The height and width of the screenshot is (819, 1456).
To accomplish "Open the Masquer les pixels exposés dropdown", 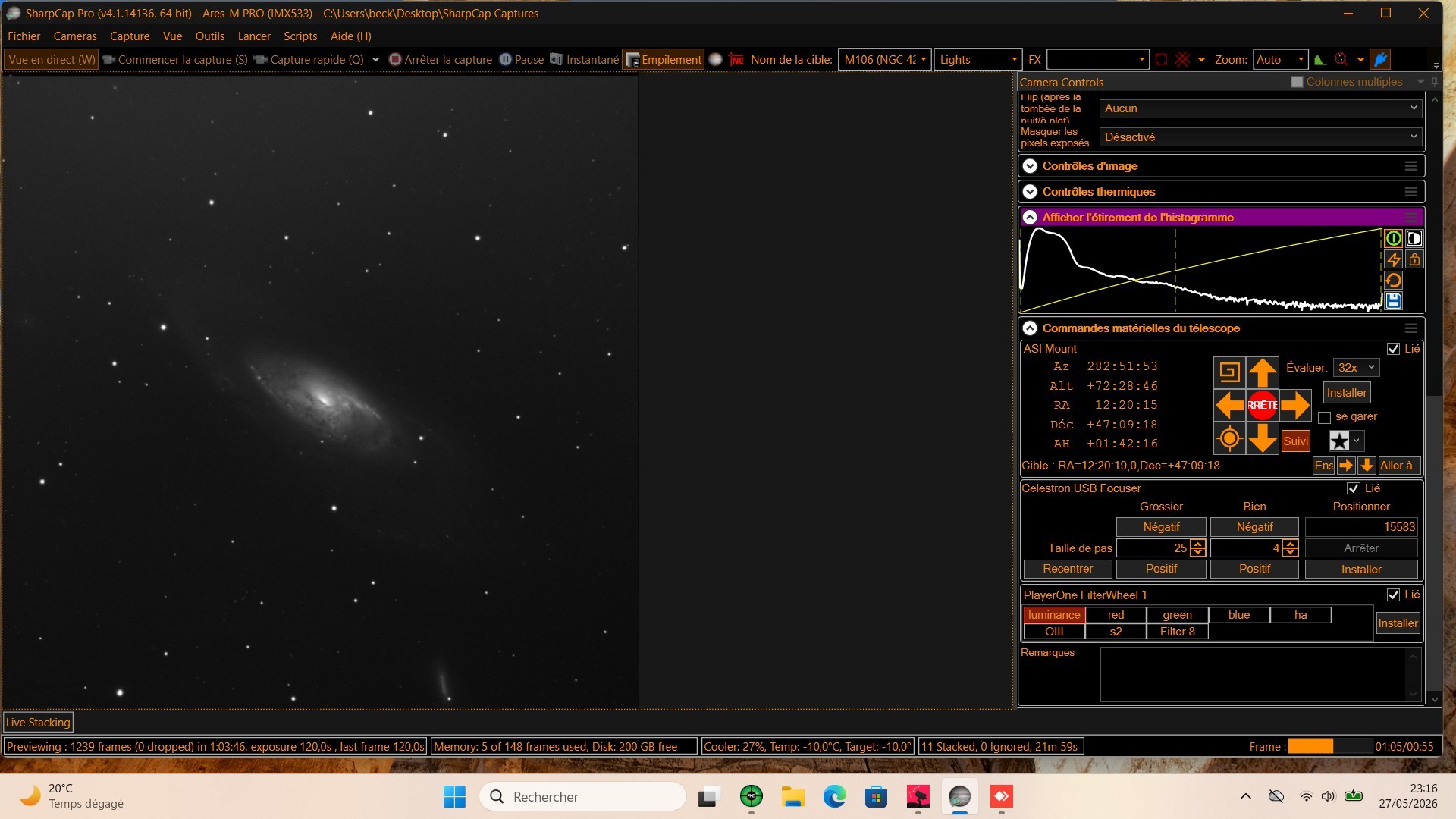I will click(1260, 137).
